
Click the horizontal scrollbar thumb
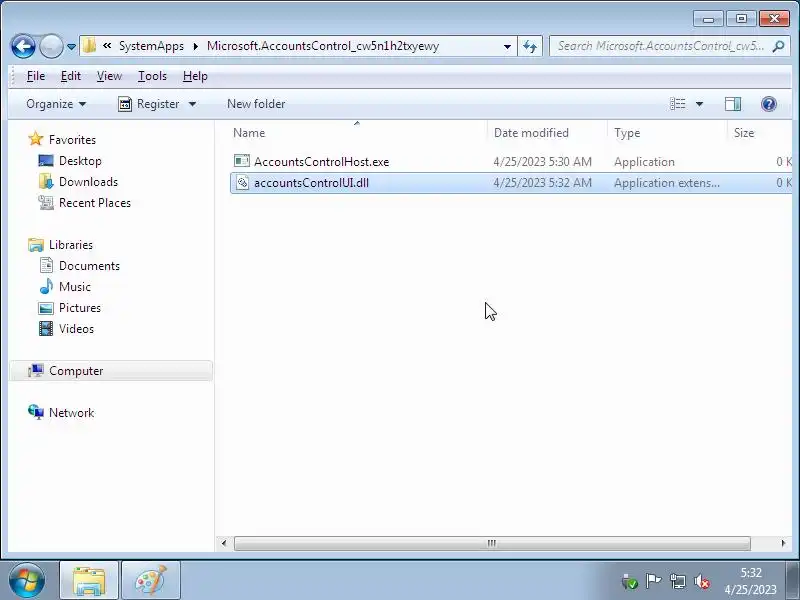pos(492,543)
